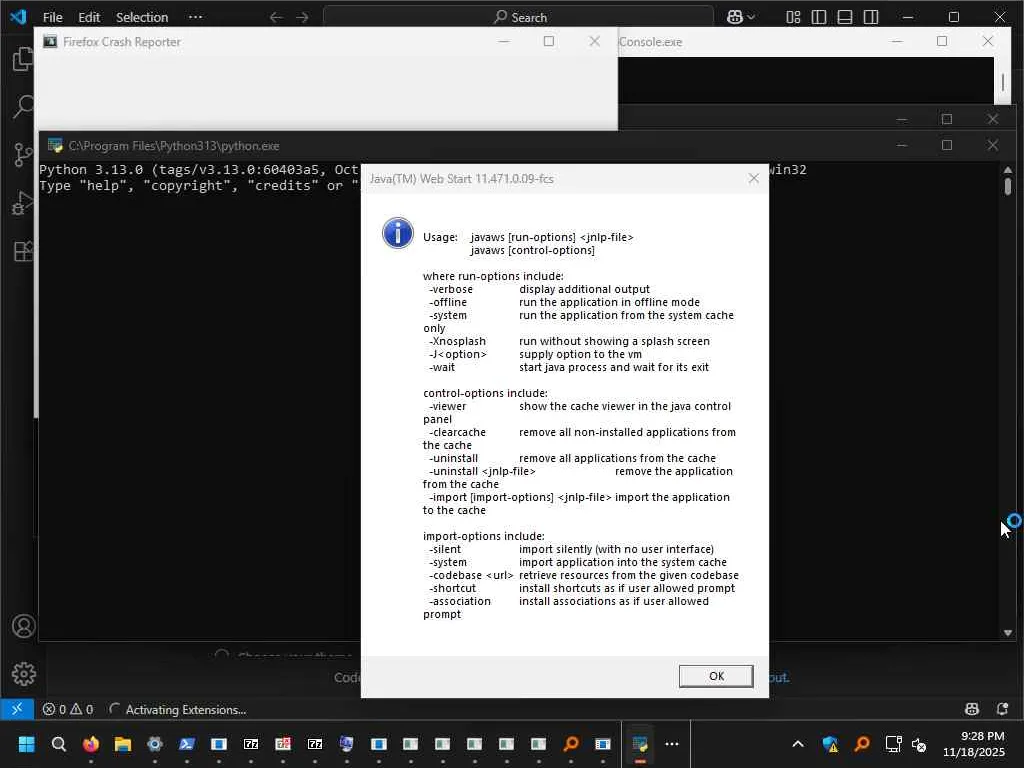The image size is (1024, 768).
Task: Open Windows Security tray icon
Action: (830, 744)
